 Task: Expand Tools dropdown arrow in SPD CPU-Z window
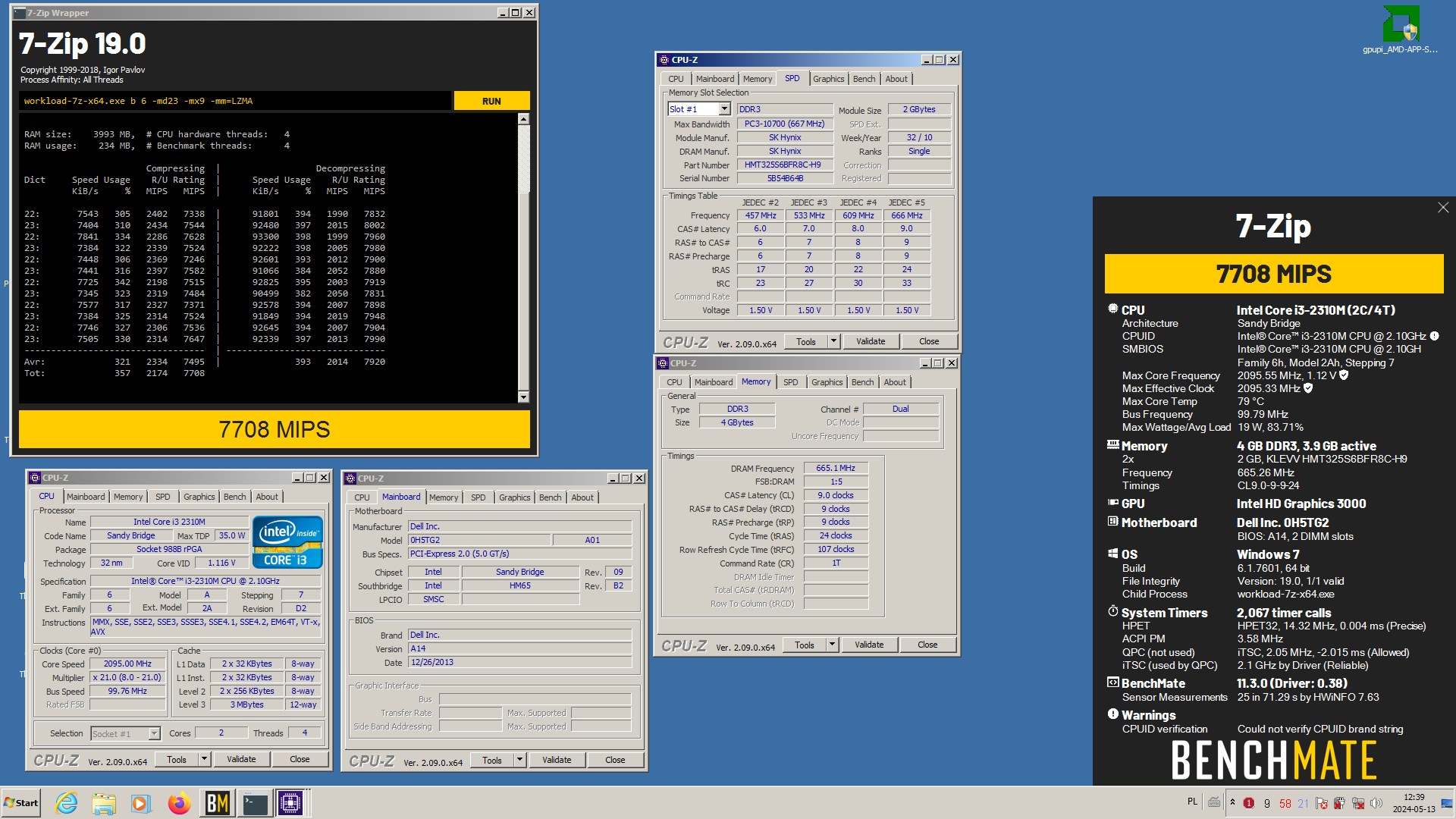pos(833,341)
